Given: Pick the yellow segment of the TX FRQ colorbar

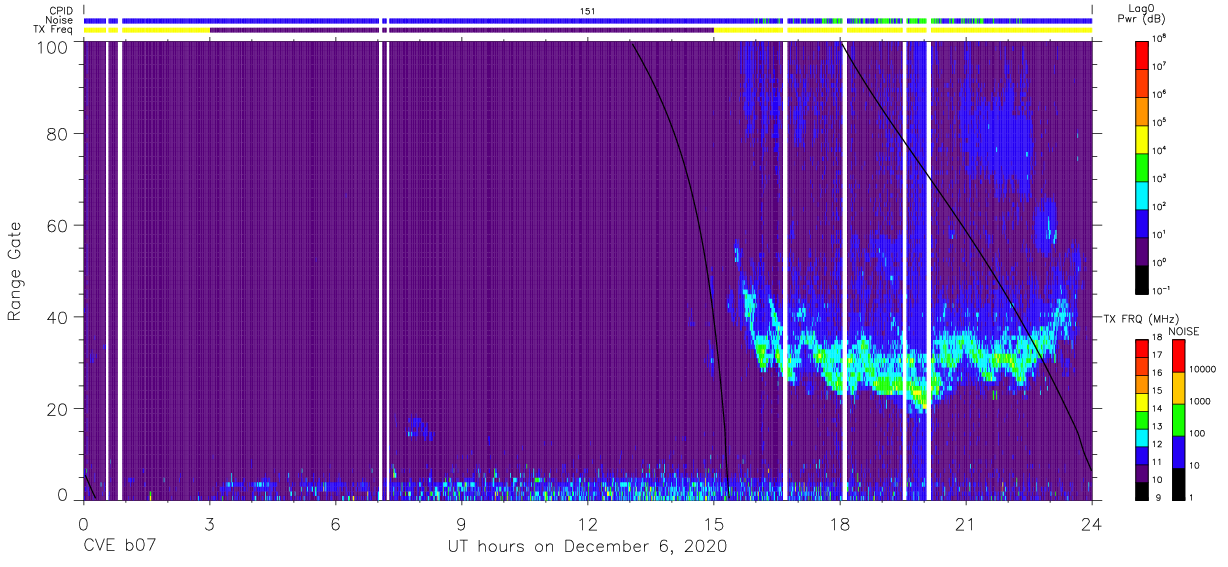Looking at the screenshot, I should pos(1142,401).
